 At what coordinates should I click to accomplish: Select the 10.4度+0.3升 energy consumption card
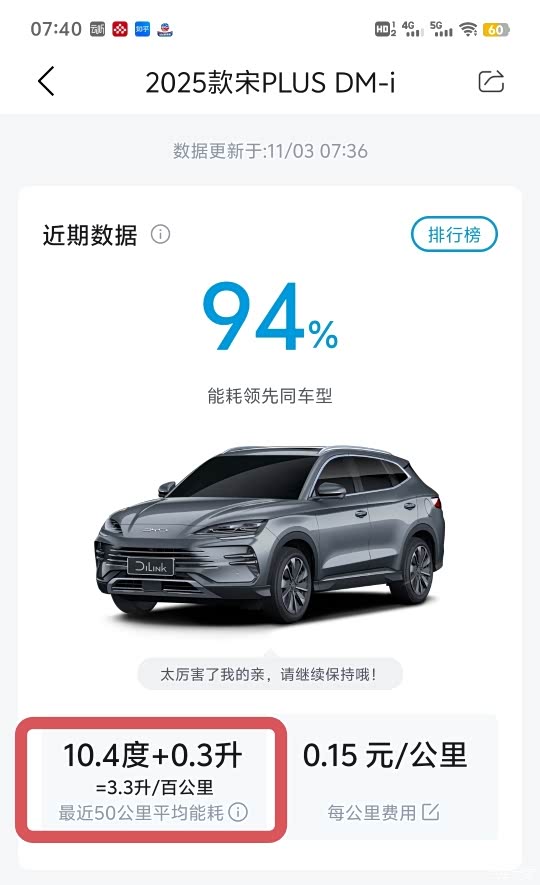[x=152, y=779]
